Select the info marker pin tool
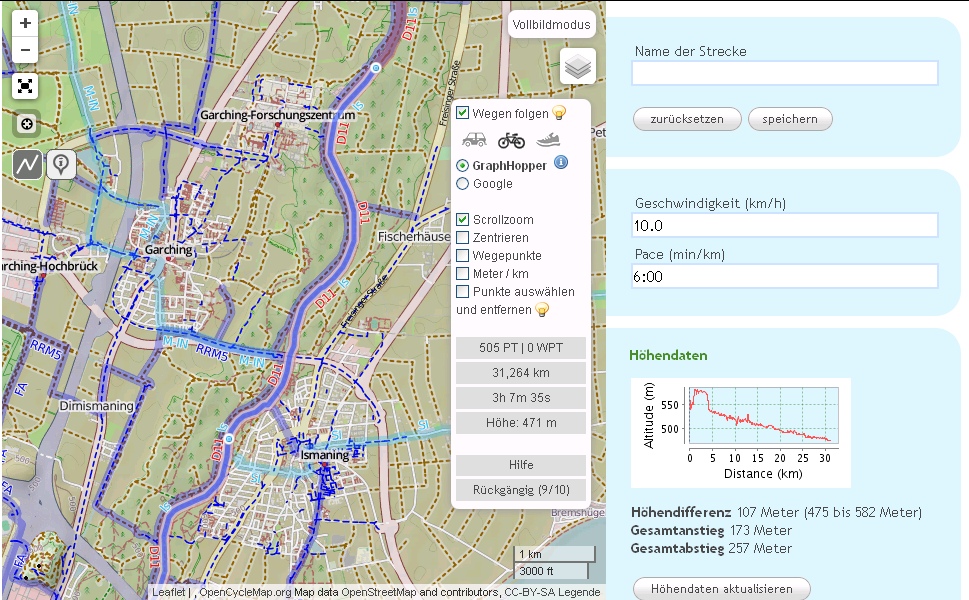Image resolution: width=969 pixels, height=600 pixels. 61,164
